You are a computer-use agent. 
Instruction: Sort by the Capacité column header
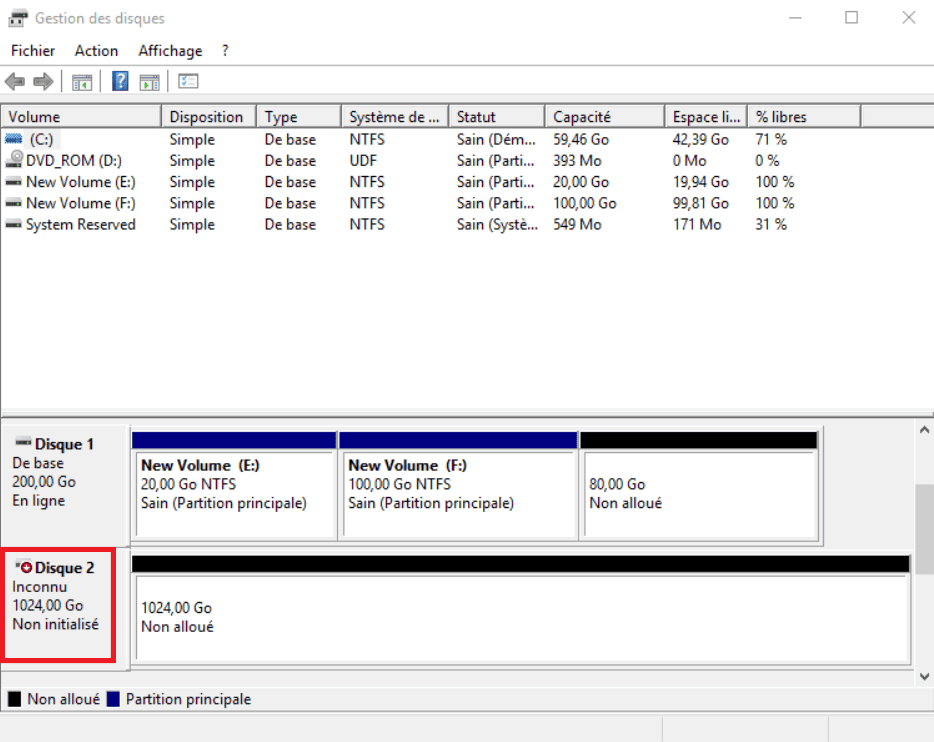pos(605,117)
